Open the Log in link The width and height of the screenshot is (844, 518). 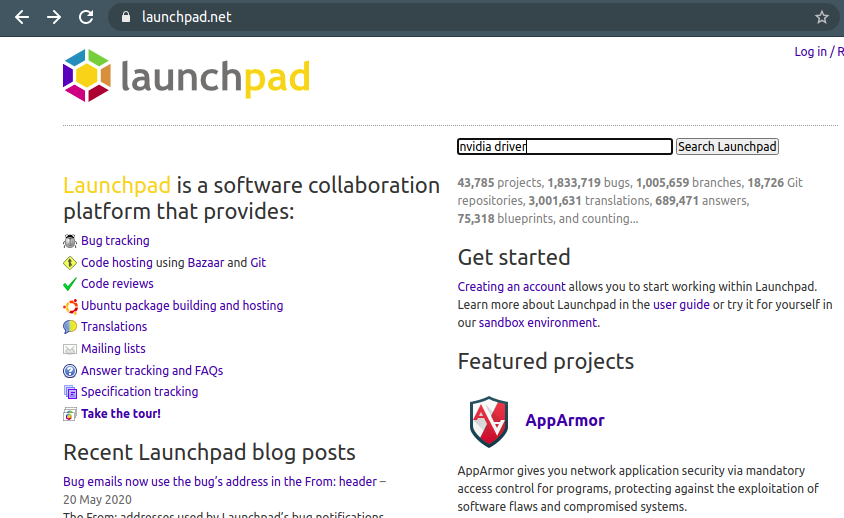tap(810, 52)
